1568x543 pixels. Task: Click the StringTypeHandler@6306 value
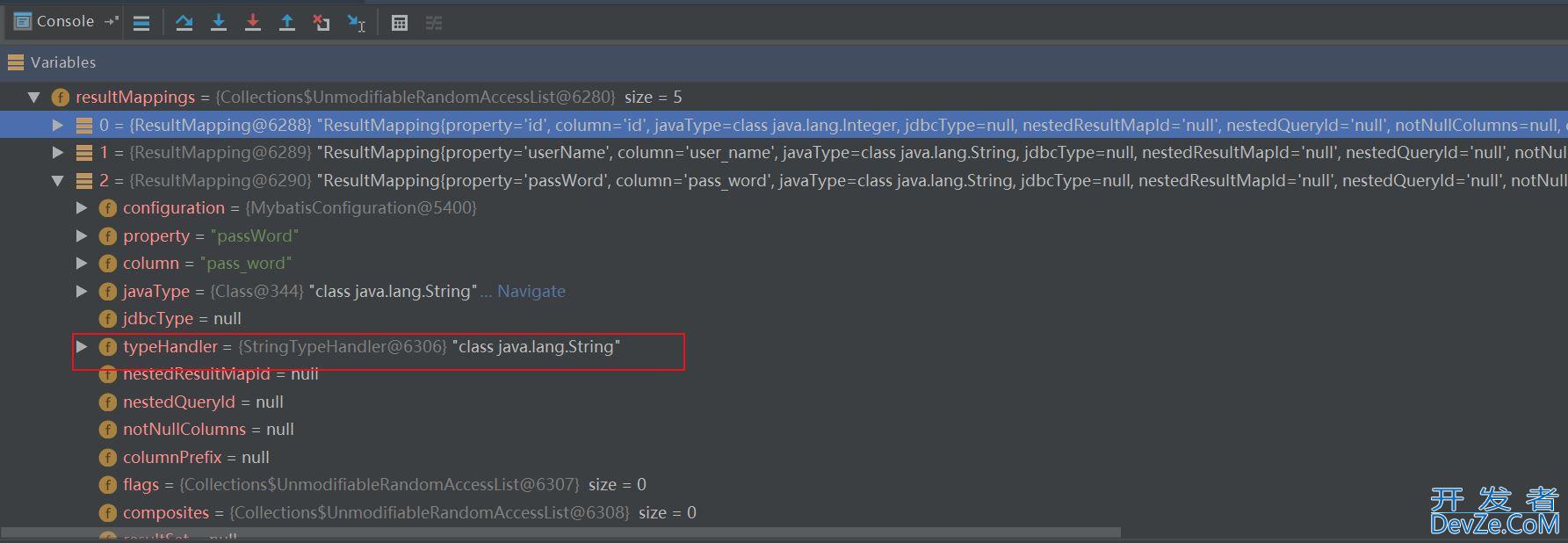(343, 346)
